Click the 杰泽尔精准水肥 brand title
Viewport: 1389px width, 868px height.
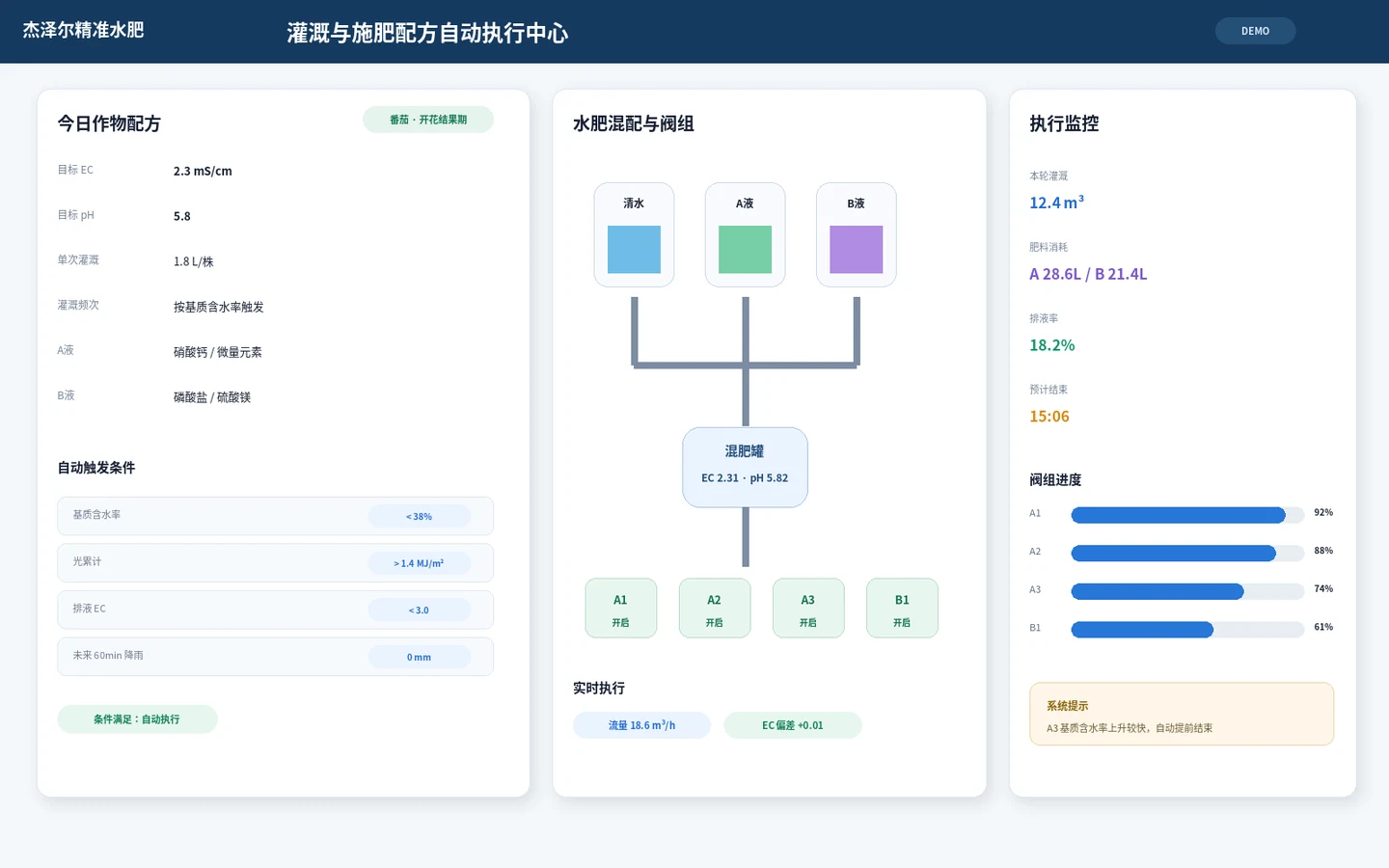83,30
